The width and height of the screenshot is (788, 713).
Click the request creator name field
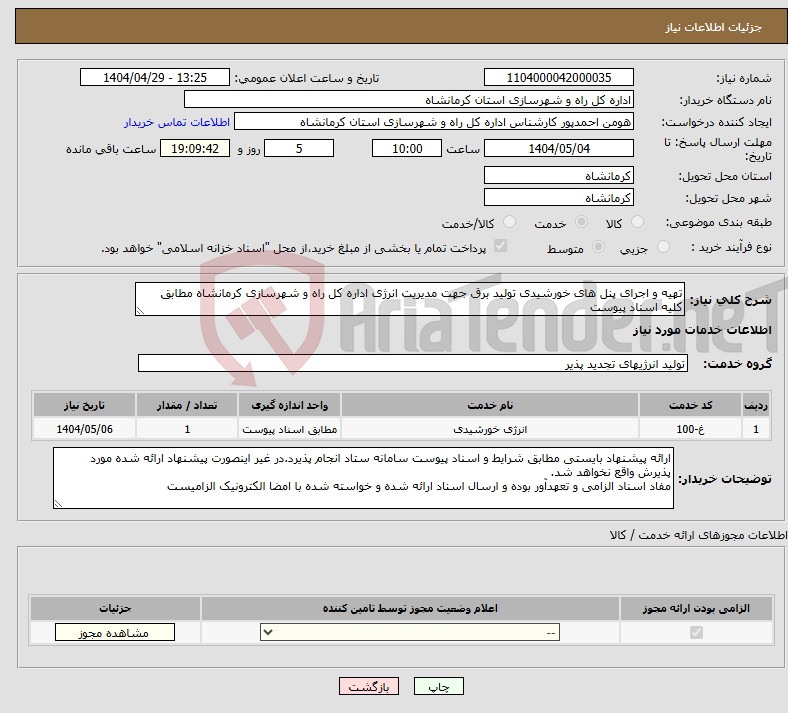click(434, 122)
